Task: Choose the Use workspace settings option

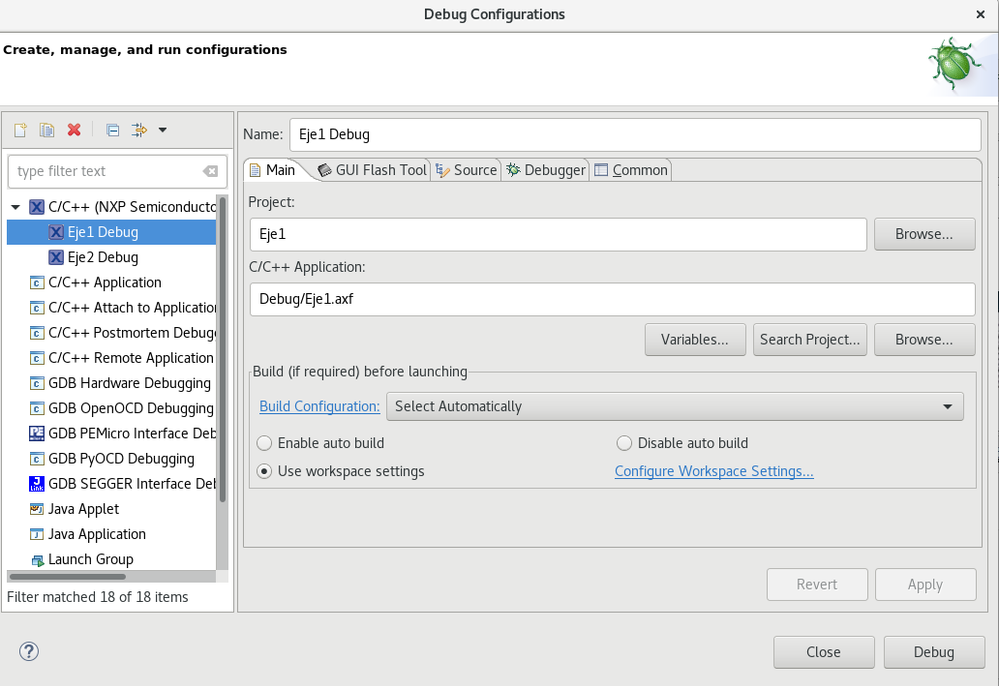Action: (x=265, y=471)
